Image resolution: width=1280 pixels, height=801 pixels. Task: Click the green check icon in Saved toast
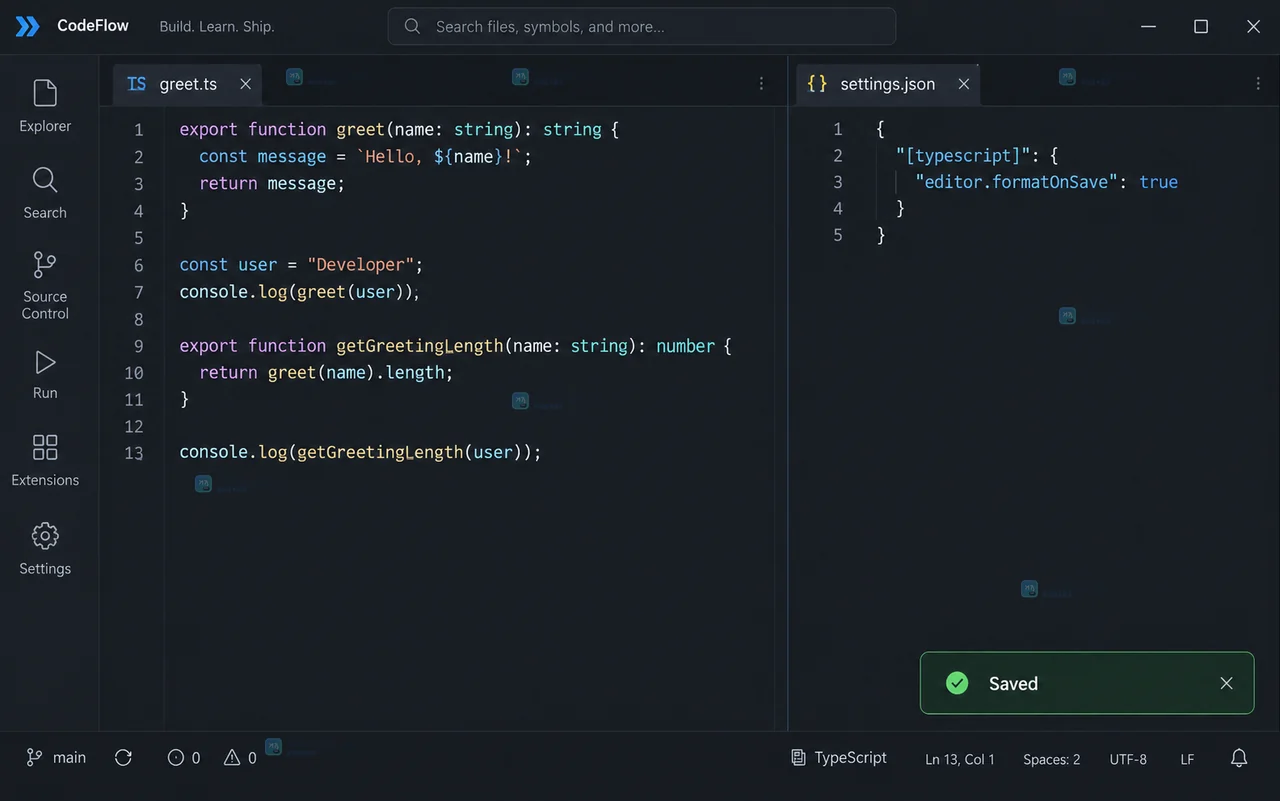[x=957, y=683]
